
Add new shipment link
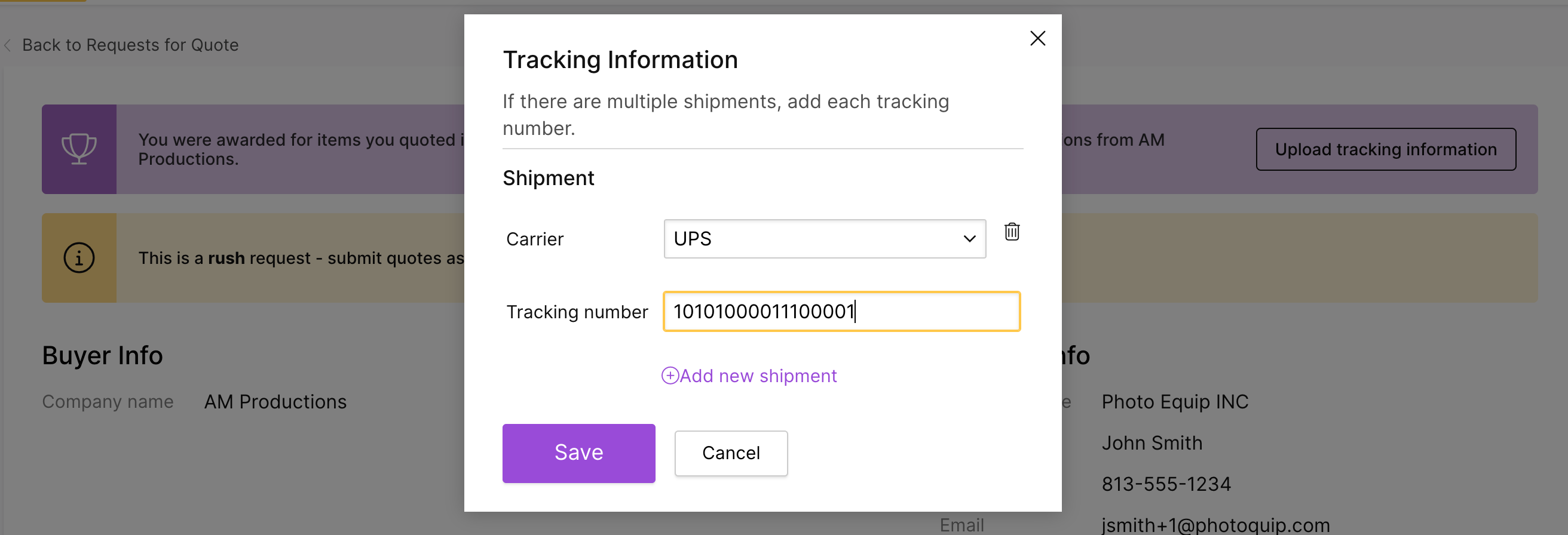tap(749, 376)
